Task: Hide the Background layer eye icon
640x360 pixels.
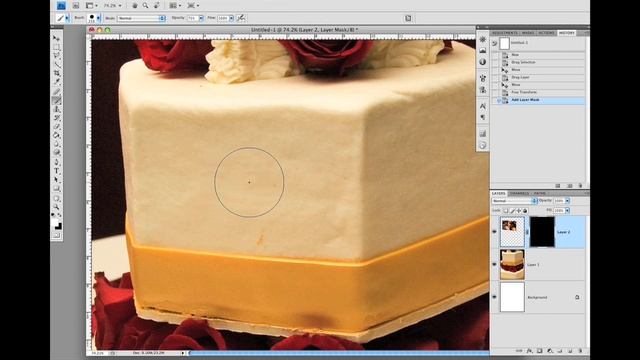Action: click(494, 297)
